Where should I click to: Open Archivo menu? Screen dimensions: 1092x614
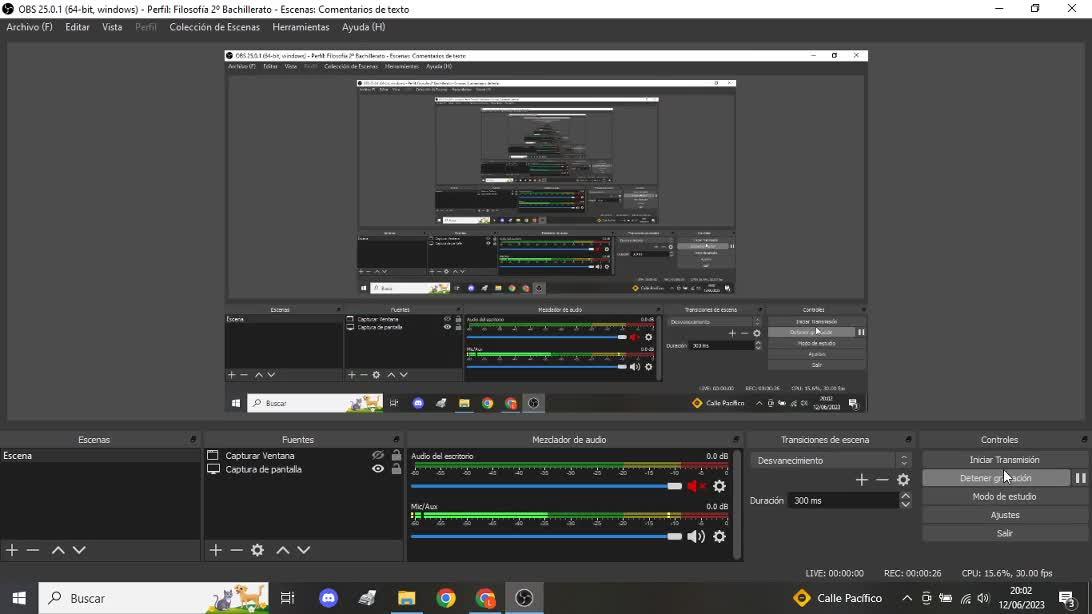29,27
